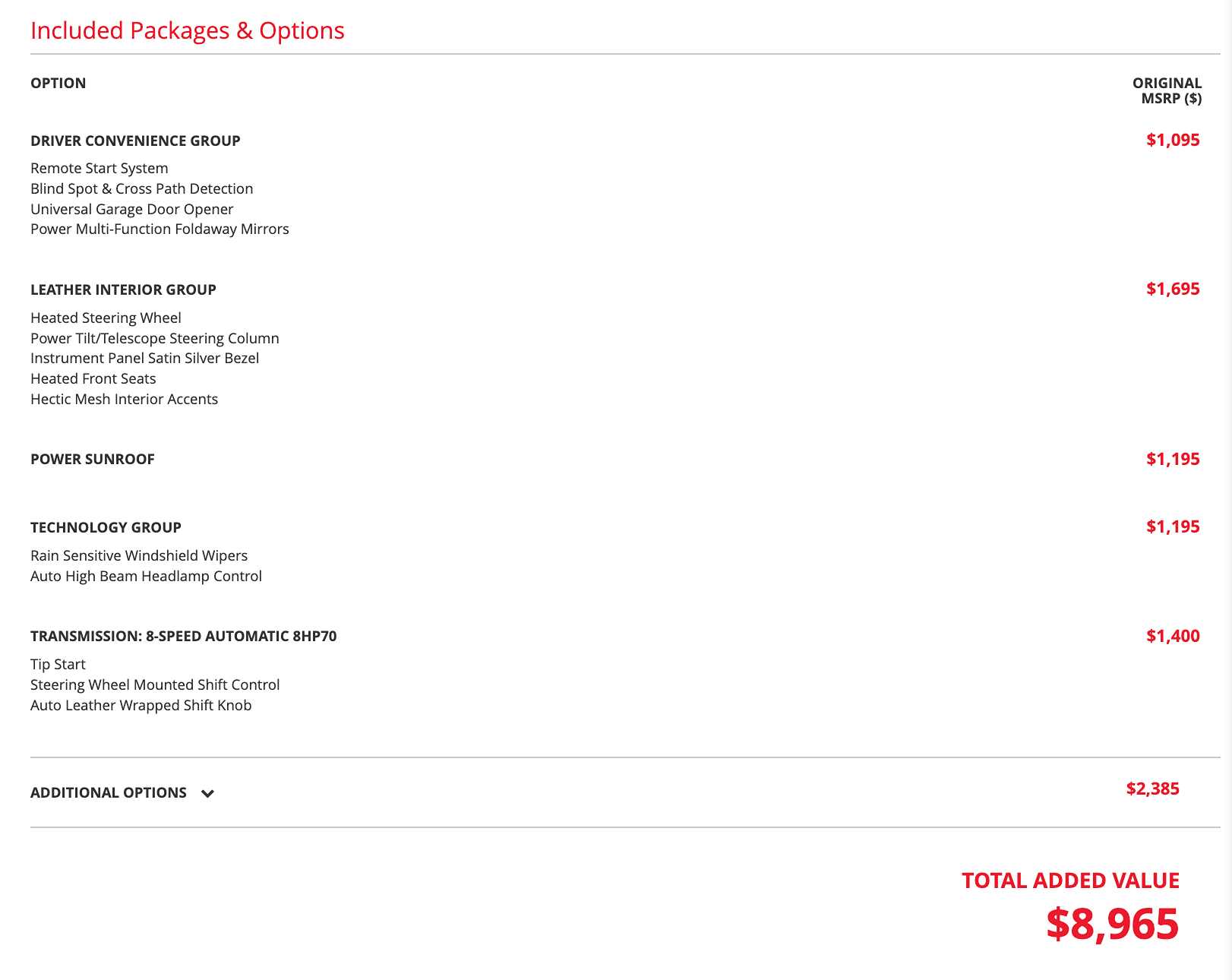Click the $1,695 Leather Interior price
This screenshot has width=1232, height=980.
coord(1173,289)
